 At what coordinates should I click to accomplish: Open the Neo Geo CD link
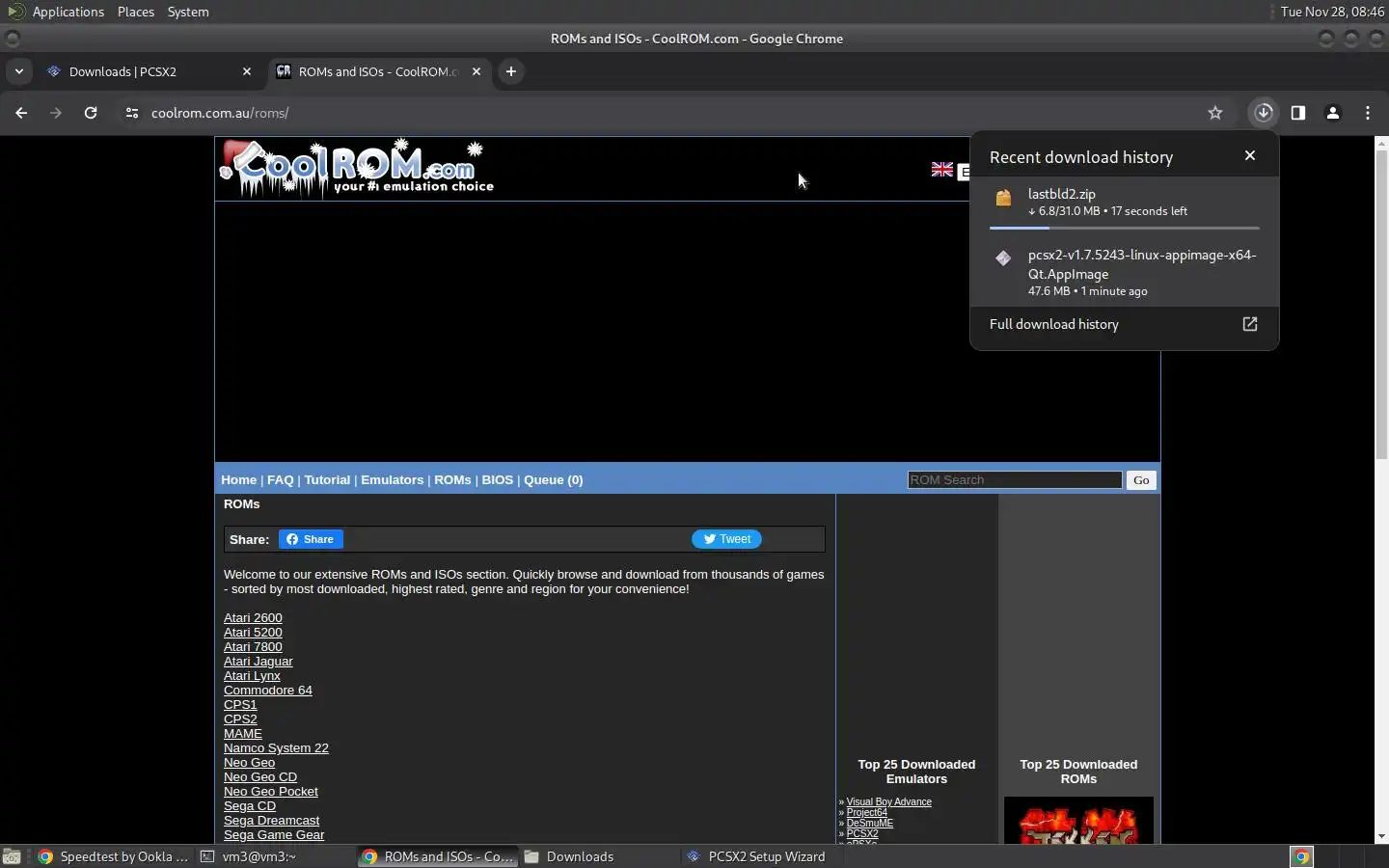tap(260, 777)
